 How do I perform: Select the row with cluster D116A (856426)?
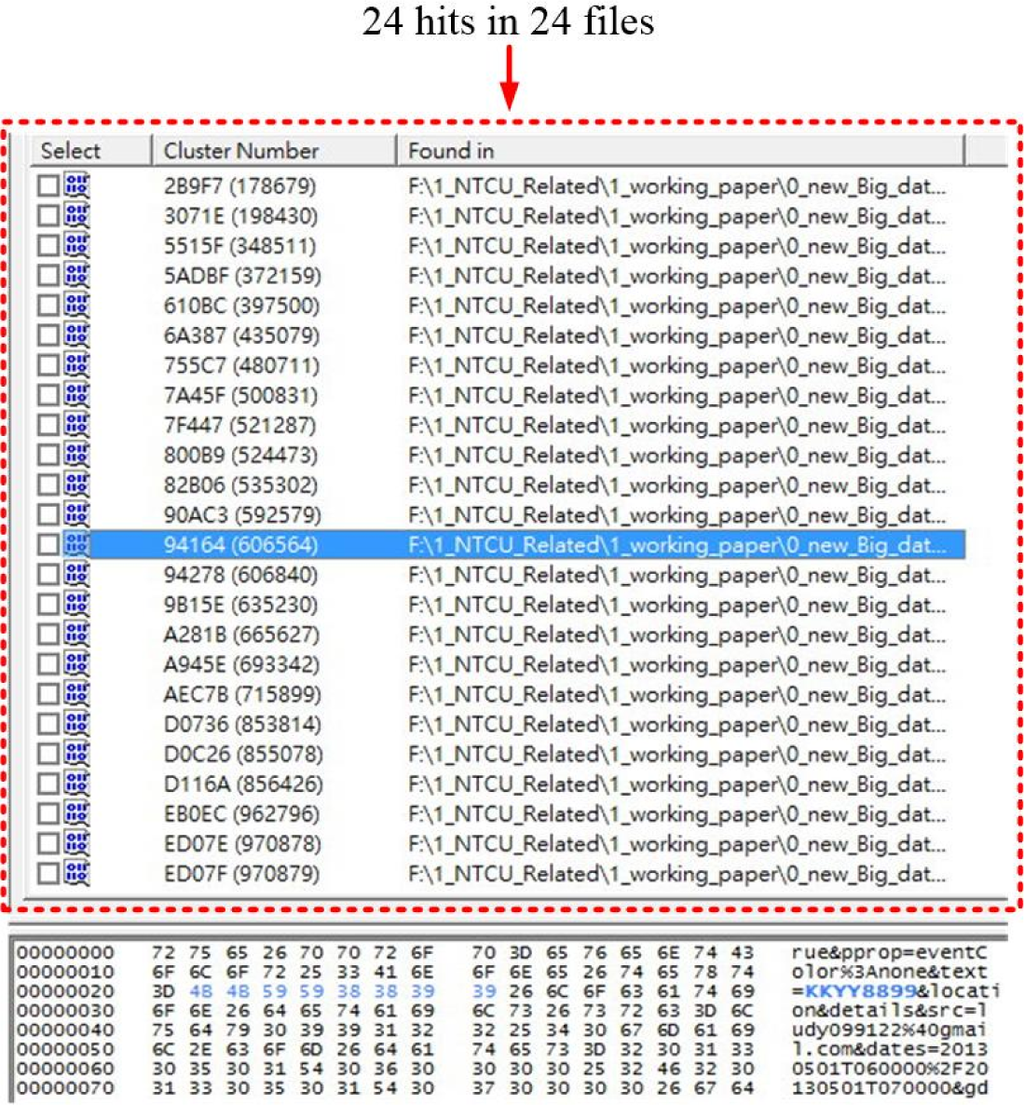coord(240,784)
